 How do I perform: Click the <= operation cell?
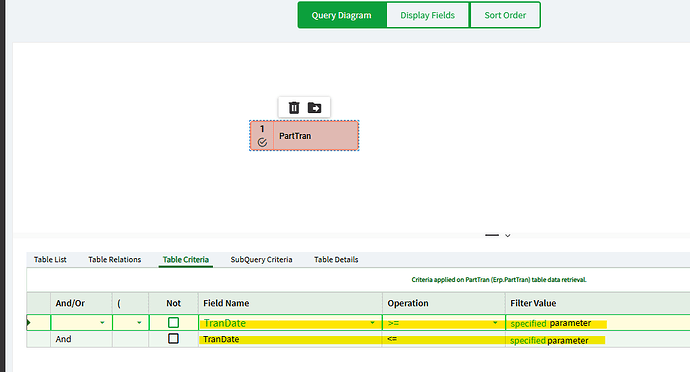click(x=444, y=339)
